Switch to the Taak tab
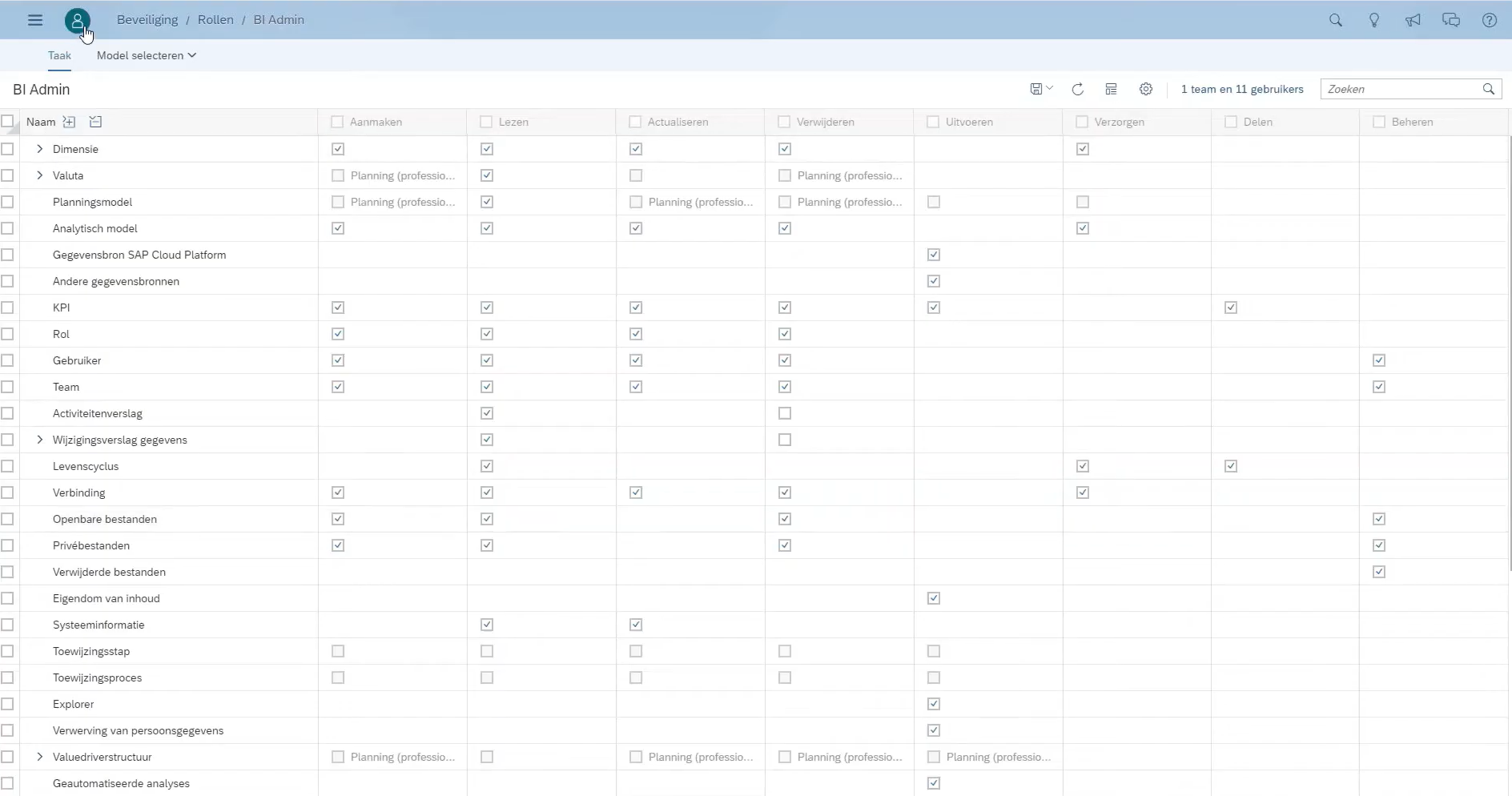1512x796 pixels. [59, 55]
